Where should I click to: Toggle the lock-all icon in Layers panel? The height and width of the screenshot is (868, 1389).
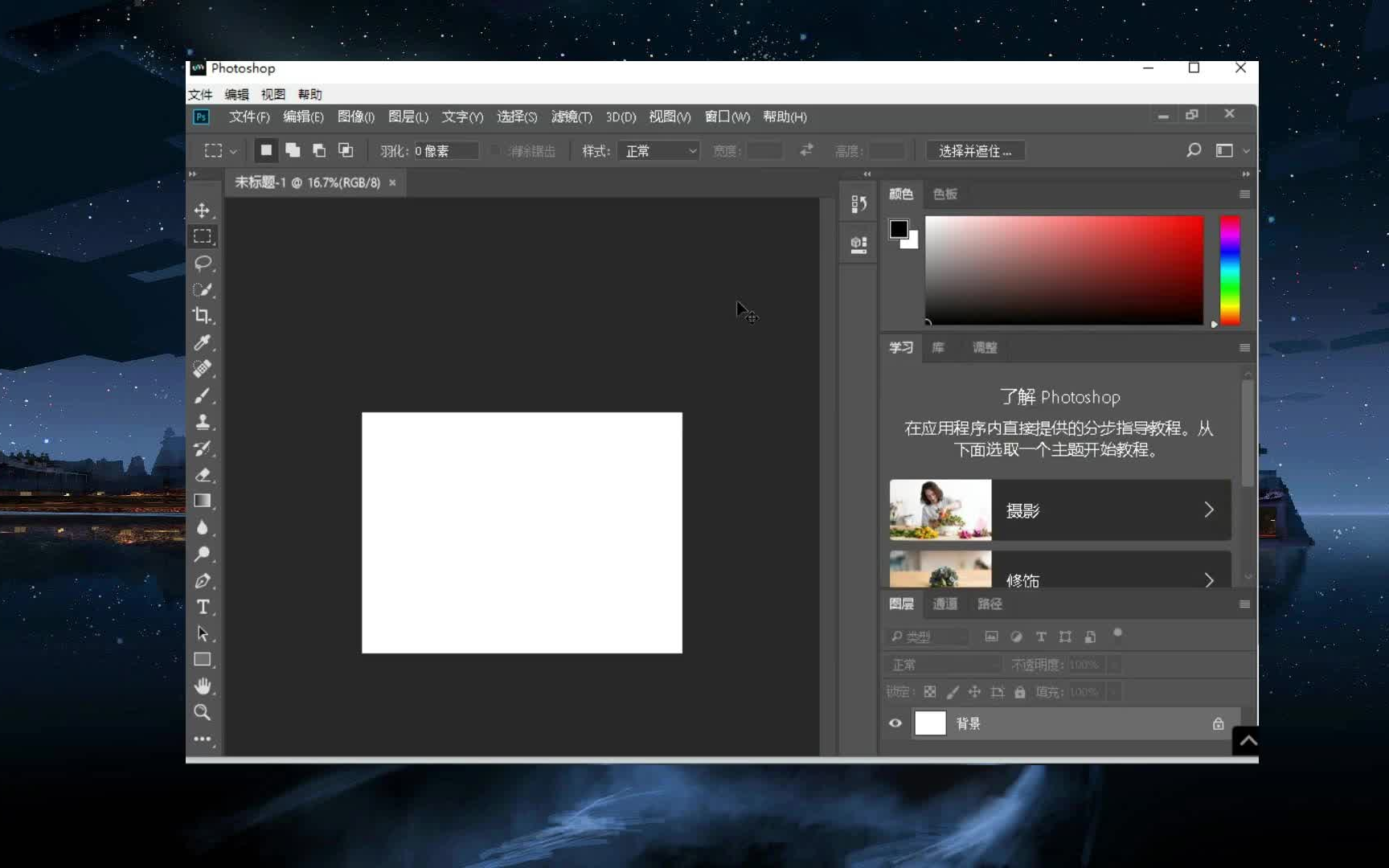(1019, 692)
